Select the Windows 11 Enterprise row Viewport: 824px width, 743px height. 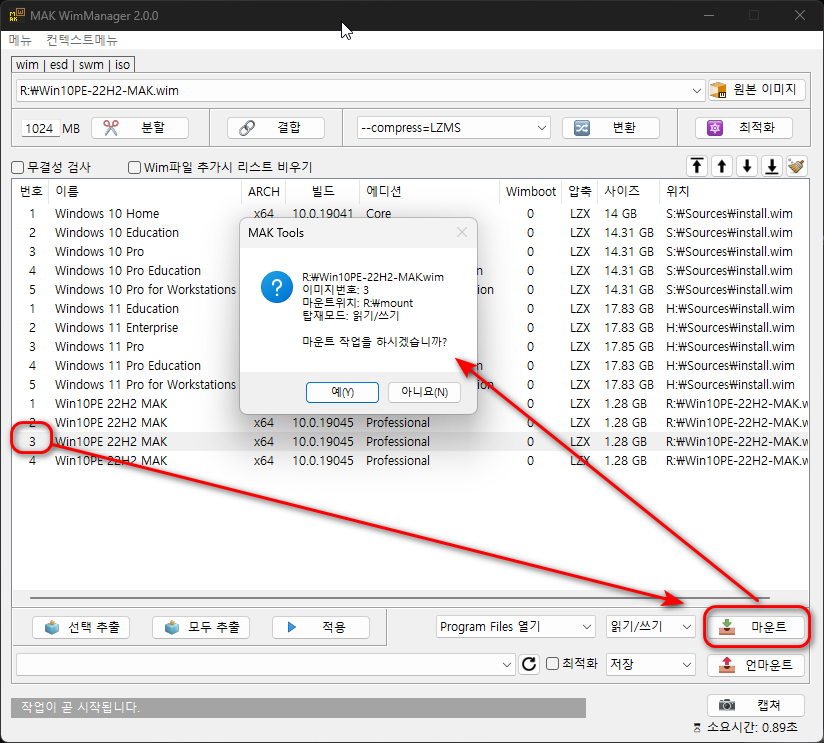pyautogui.click(x=410, y=327)
